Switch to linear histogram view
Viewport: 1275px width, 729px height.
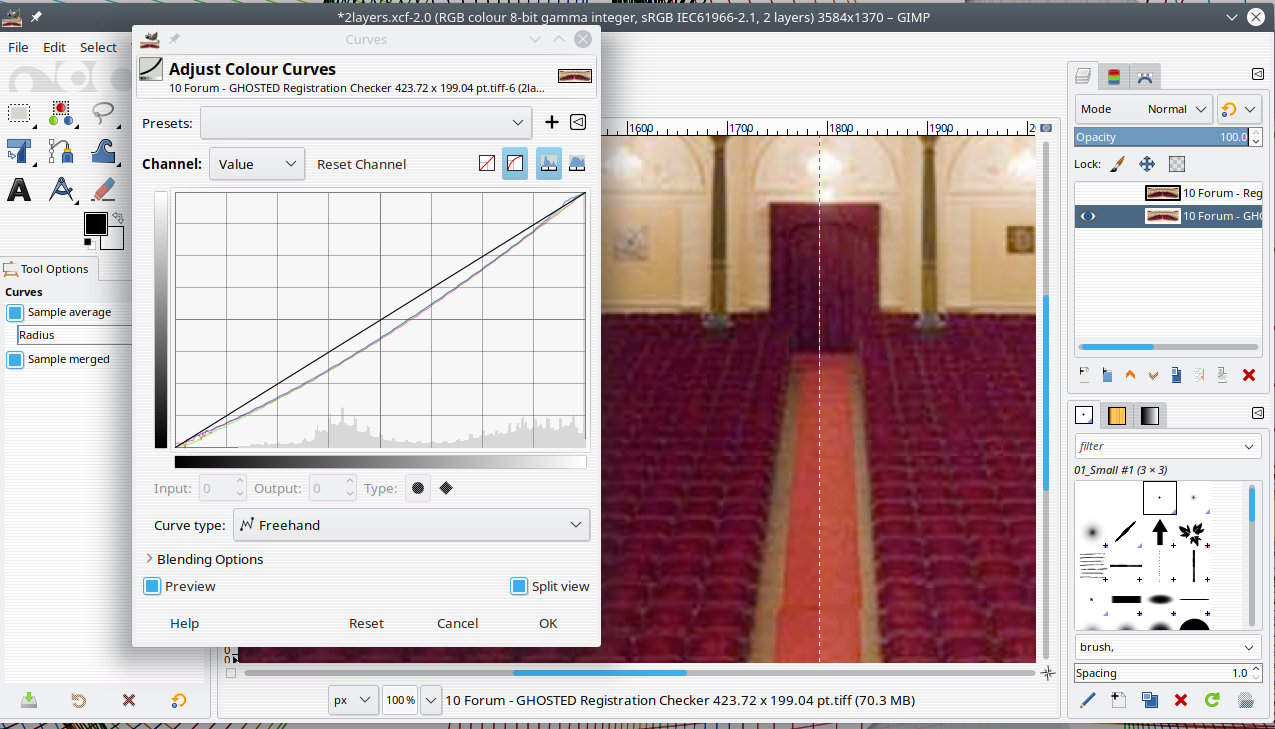[x=549, y=164]
